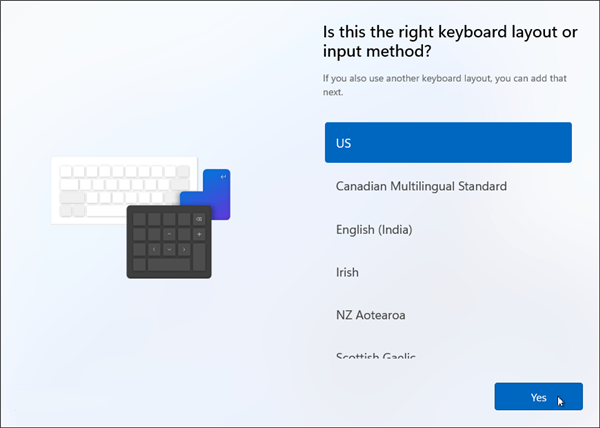Click the tall right-side key on dark keypad
The image size is (600, 428).
[x=200, y=257]
